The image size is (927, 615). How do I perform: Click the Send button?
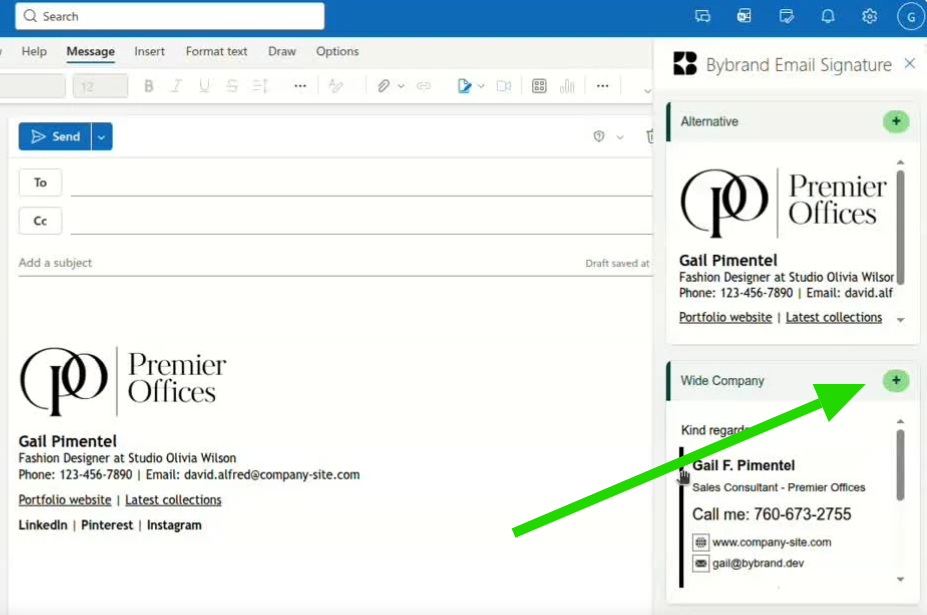[55, 137]
